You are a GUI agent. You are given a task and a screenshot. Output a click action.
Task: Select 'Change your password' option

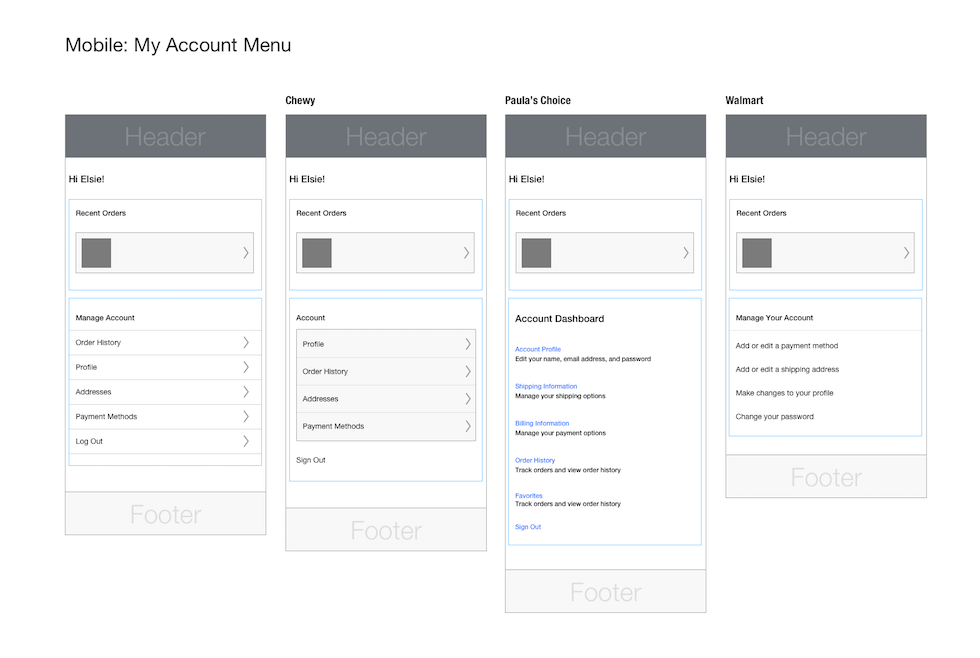[775, 417]
